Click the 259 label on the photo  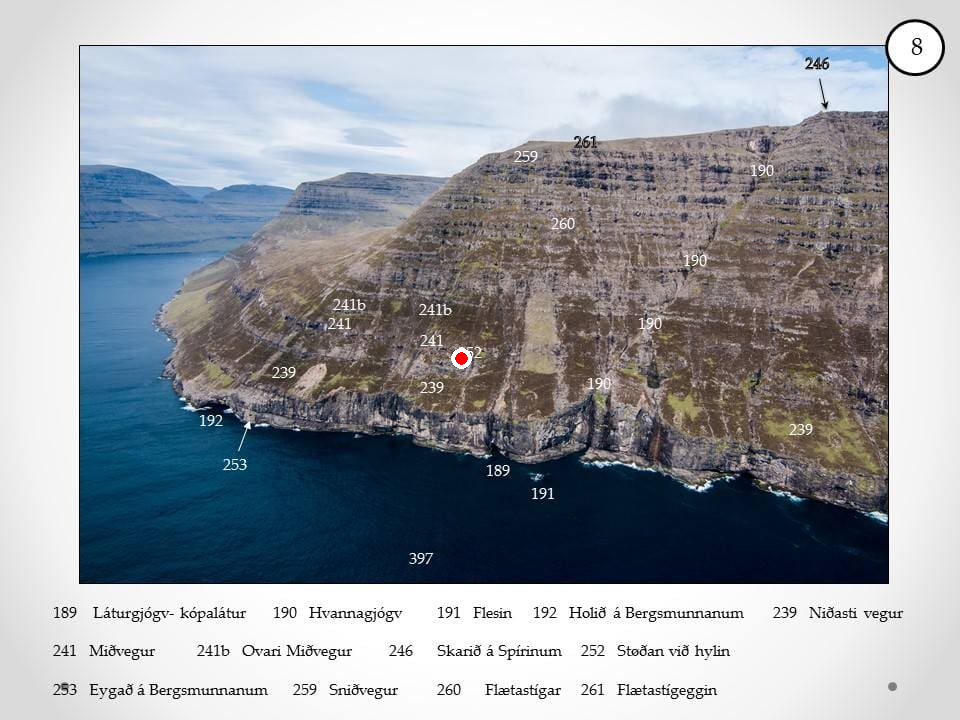[x=526, y=157]
